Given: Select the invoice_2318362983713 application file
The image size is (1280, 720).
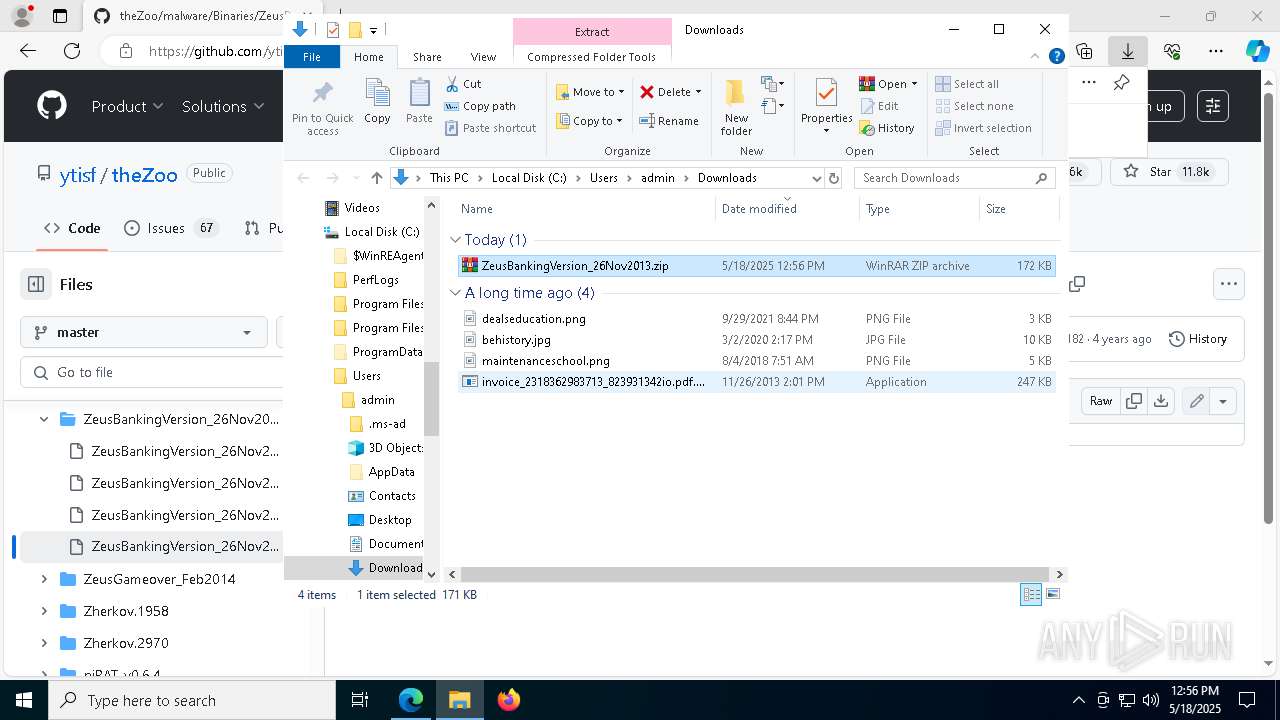Looking at the screenshot, I should pyautogui.click(x=756, y=382).
